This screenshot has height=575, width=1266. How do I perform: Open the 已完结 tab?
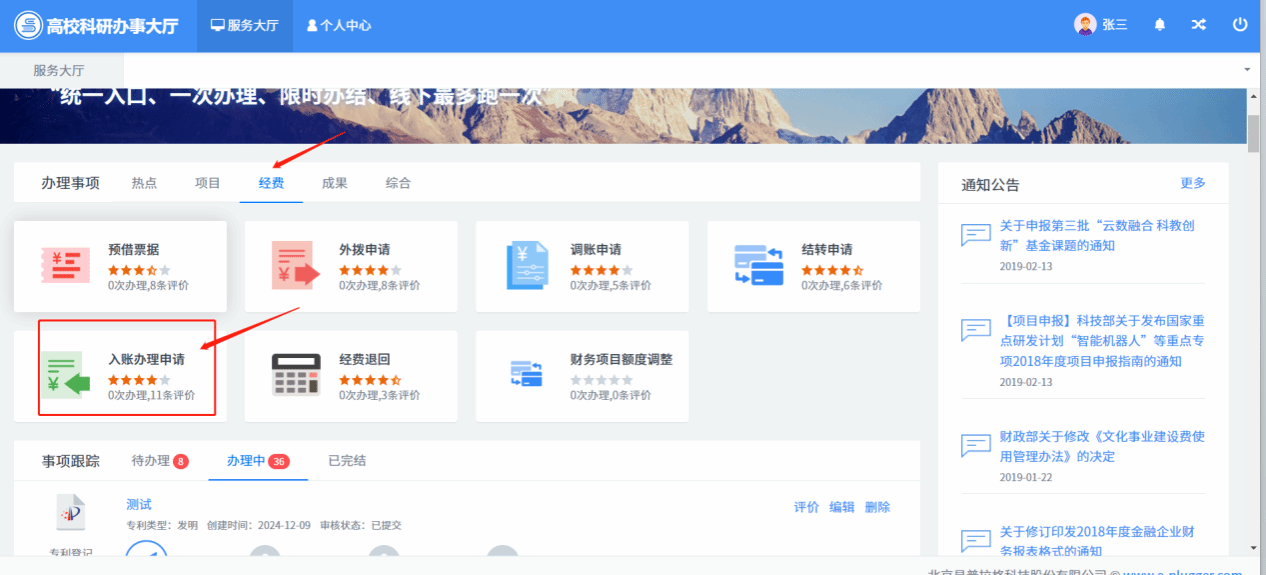[x=347, y=461]
